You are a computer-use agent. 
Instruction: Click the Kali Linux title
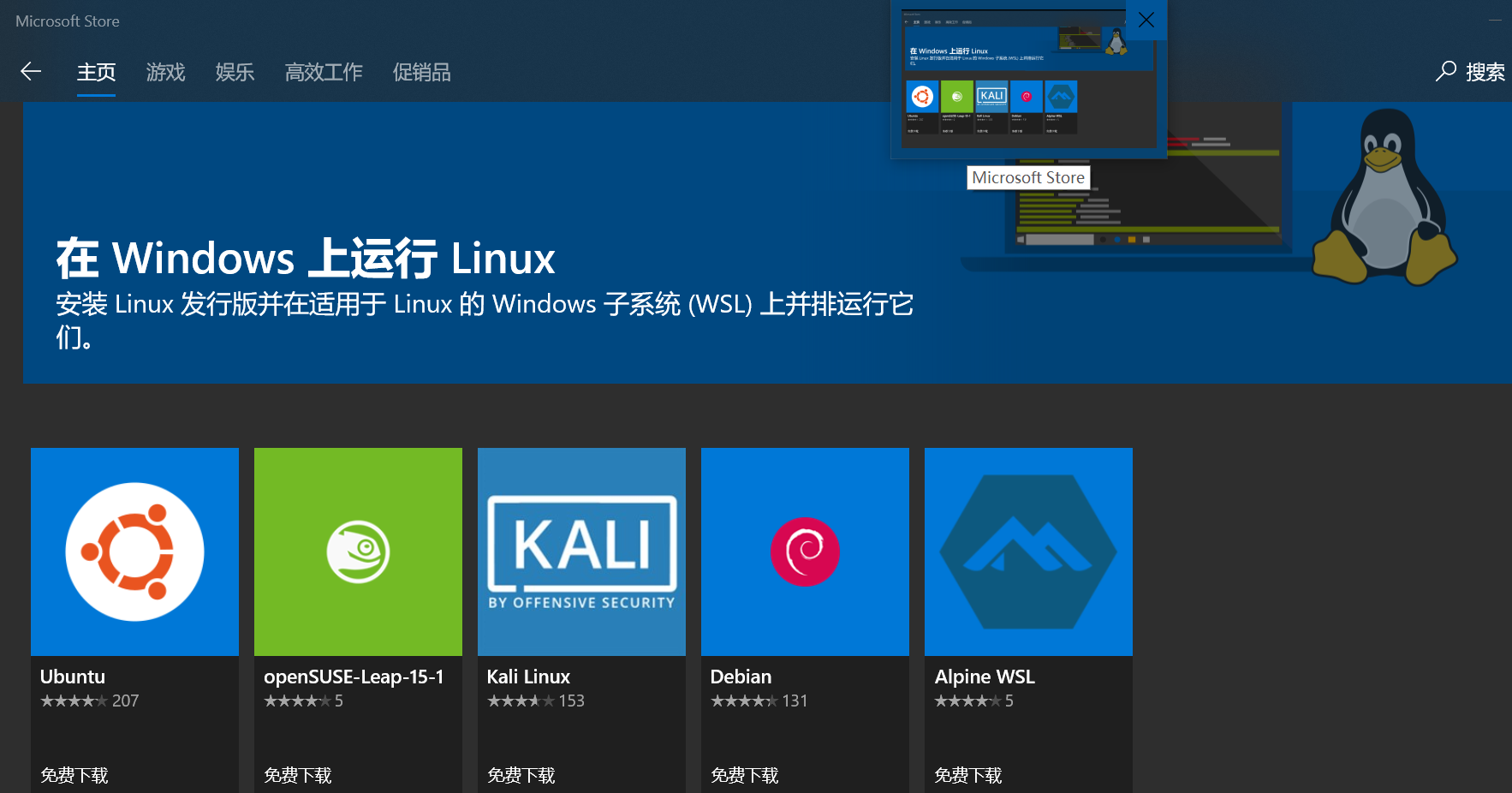pyautogui.click(x=528, y=677)
